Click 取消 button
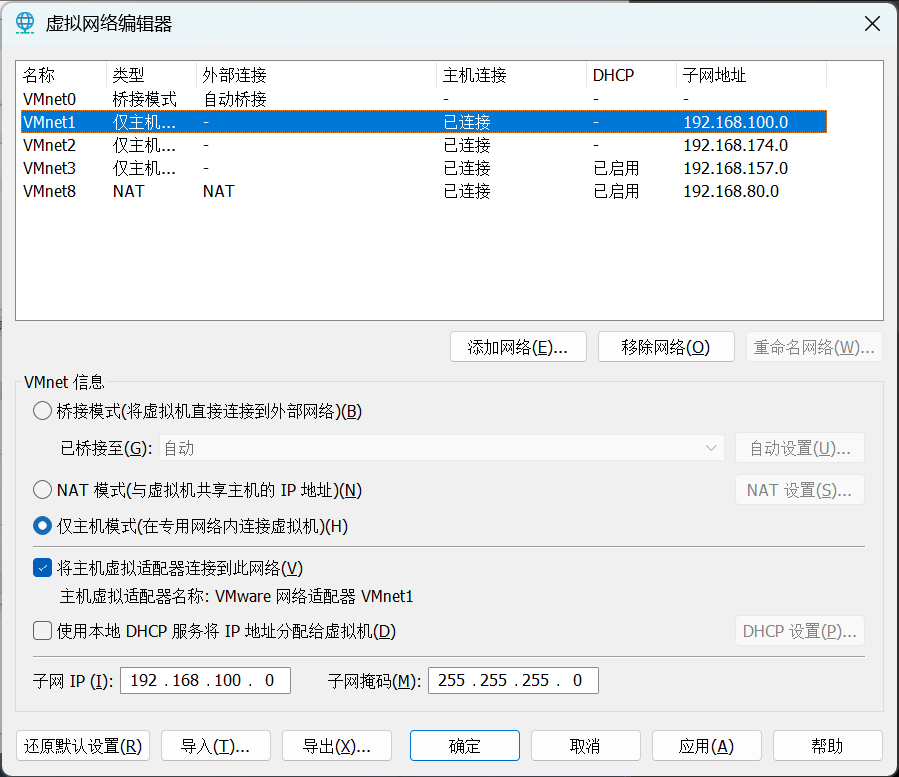899x777 pixels. [x=585, y=745]
